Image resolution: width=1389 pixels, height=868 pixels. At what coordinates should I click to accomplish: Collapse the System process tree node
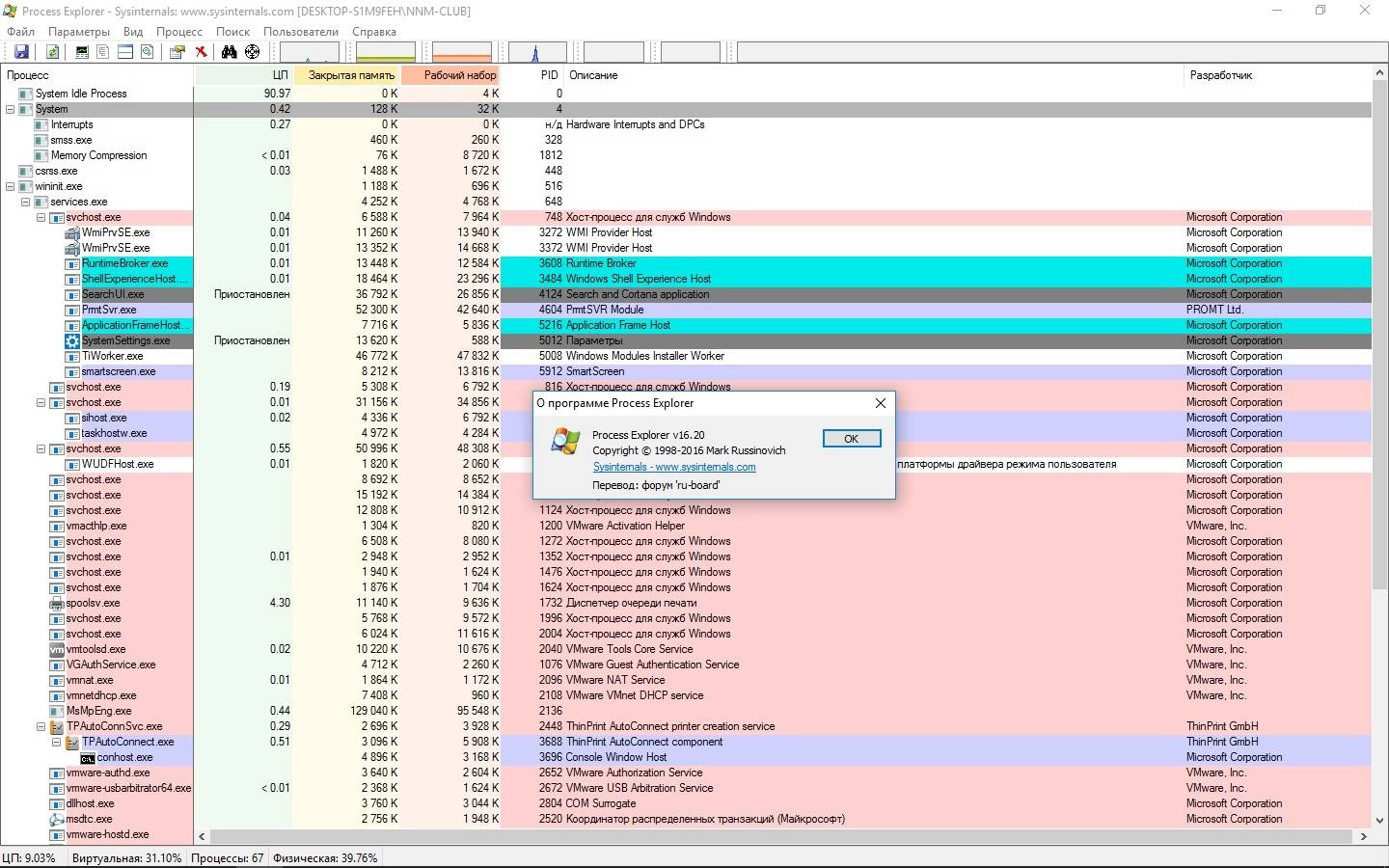11,109
